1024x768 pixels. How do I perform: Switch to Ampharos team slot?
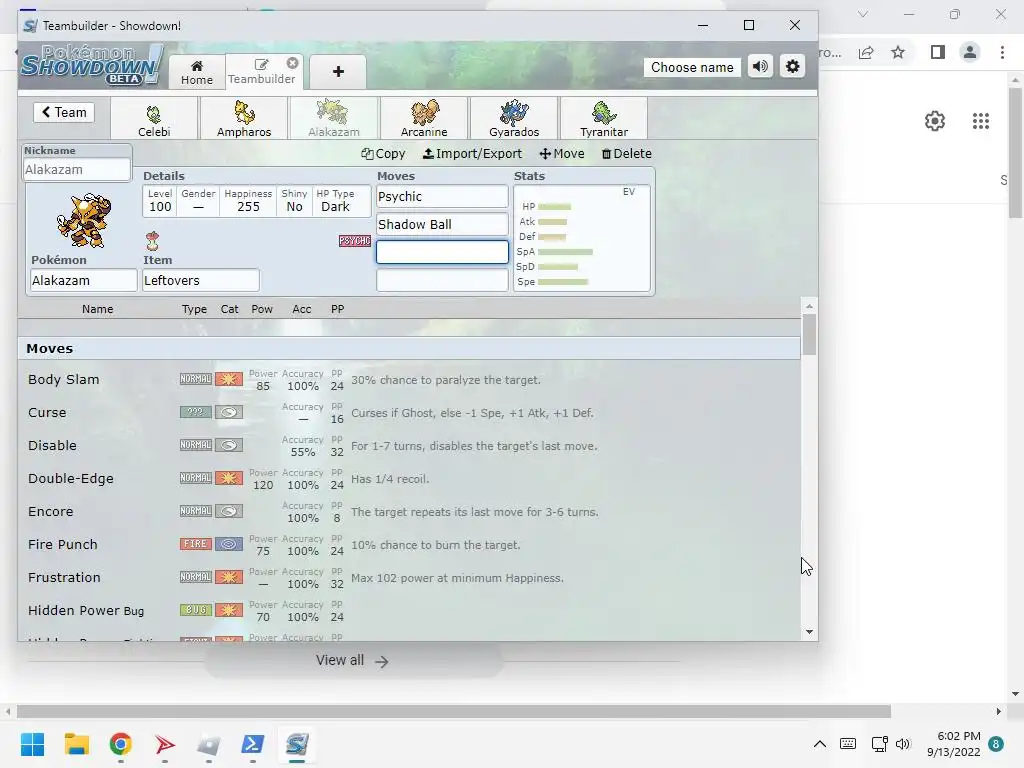[244, 118]
